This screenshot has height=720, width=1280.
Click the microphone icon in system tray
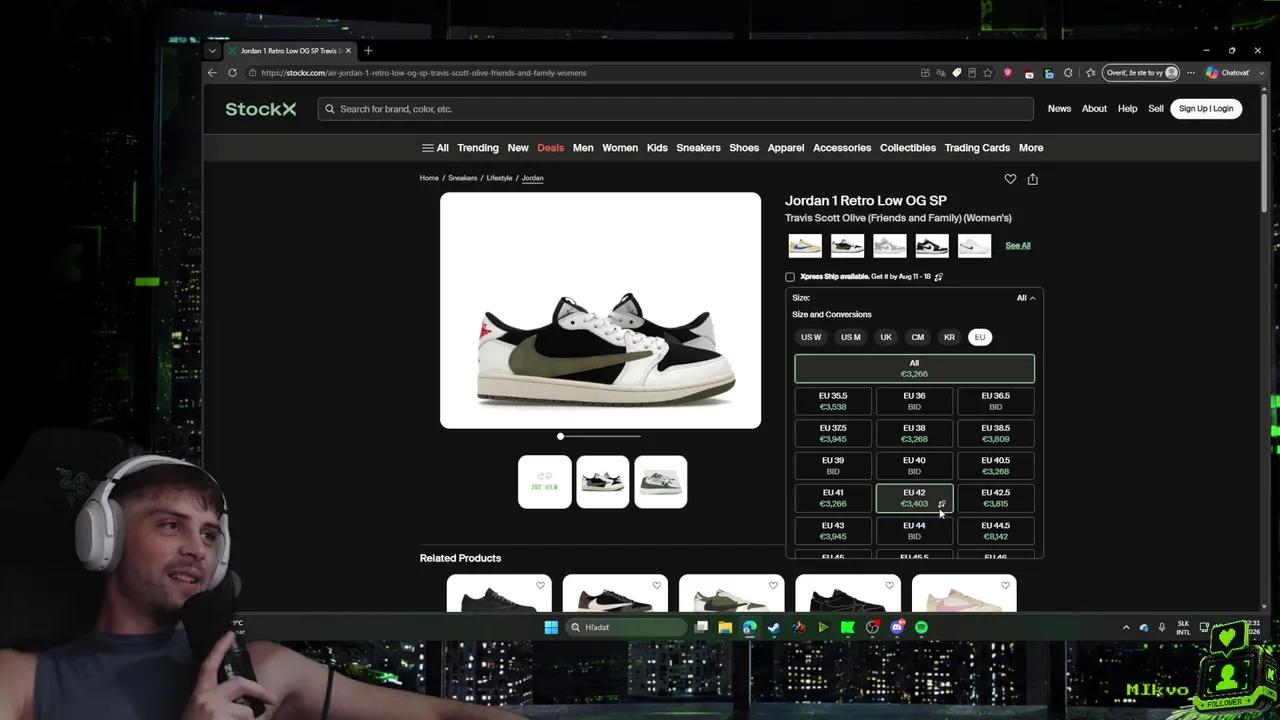coord(1162,627)
